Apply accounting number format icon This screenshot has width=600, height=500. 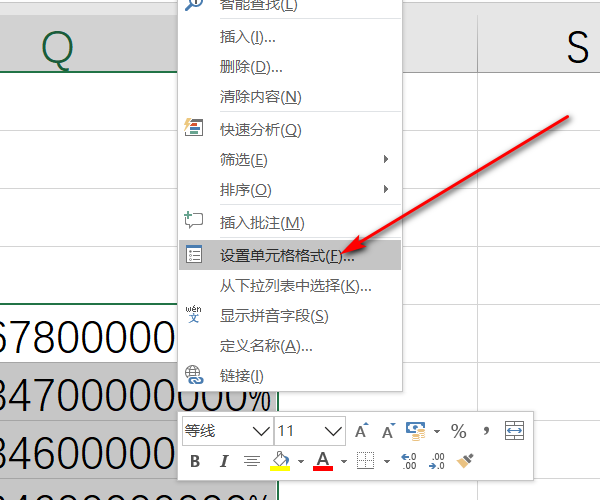point(416,431)
